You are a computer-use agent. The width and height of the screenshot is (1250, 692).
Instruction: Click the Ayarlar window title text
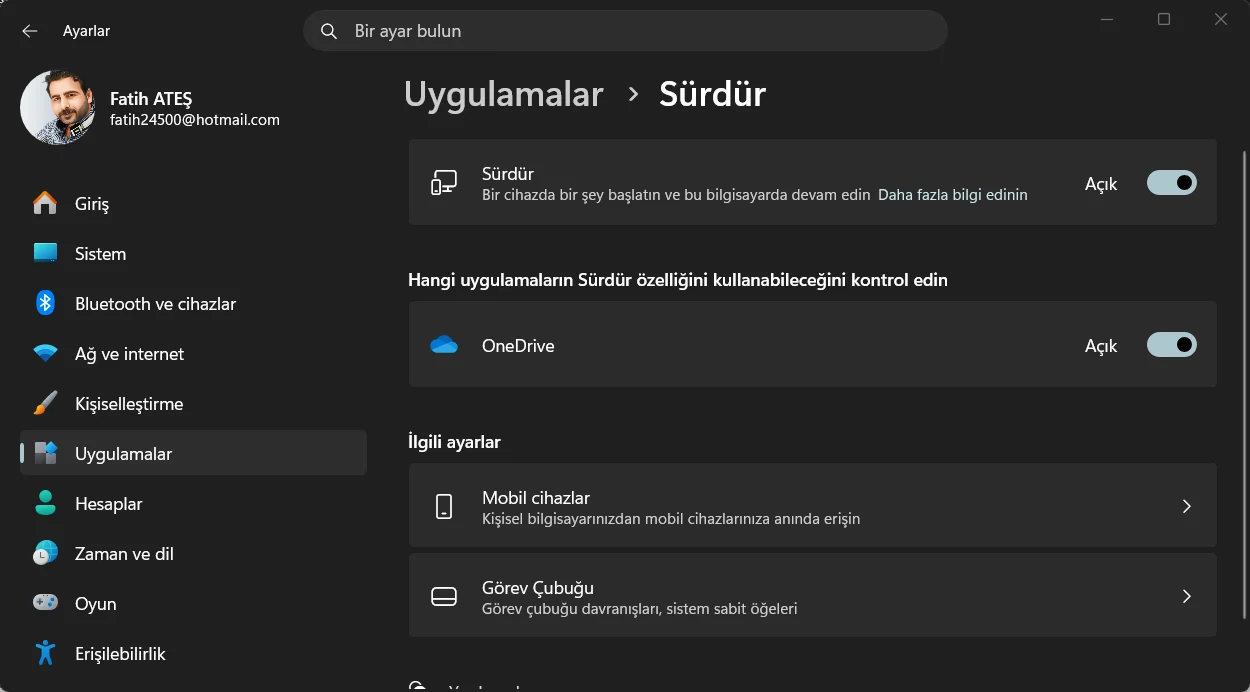click(x=86, y=31)
